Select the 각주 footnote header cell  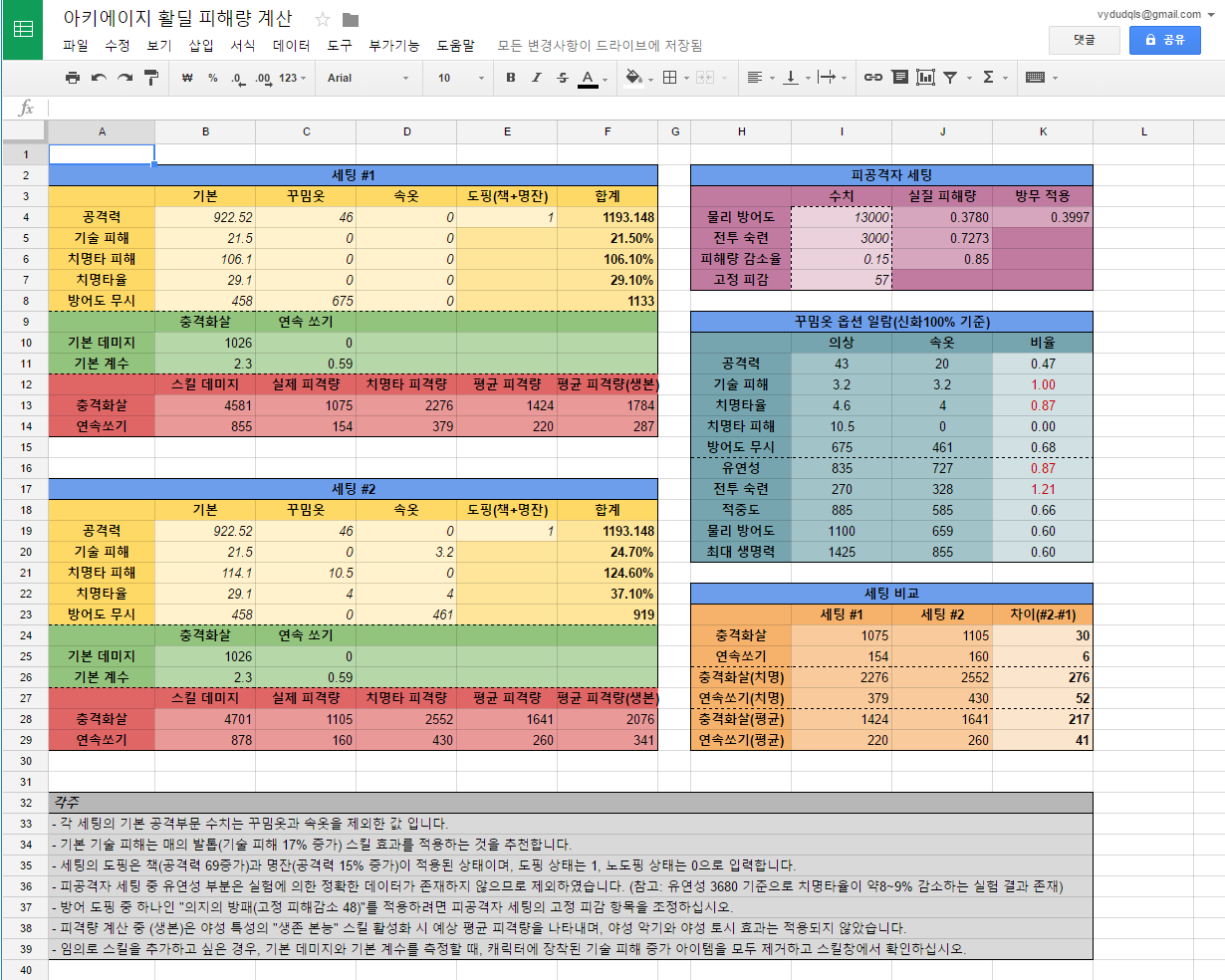click(x=571, y=802)
